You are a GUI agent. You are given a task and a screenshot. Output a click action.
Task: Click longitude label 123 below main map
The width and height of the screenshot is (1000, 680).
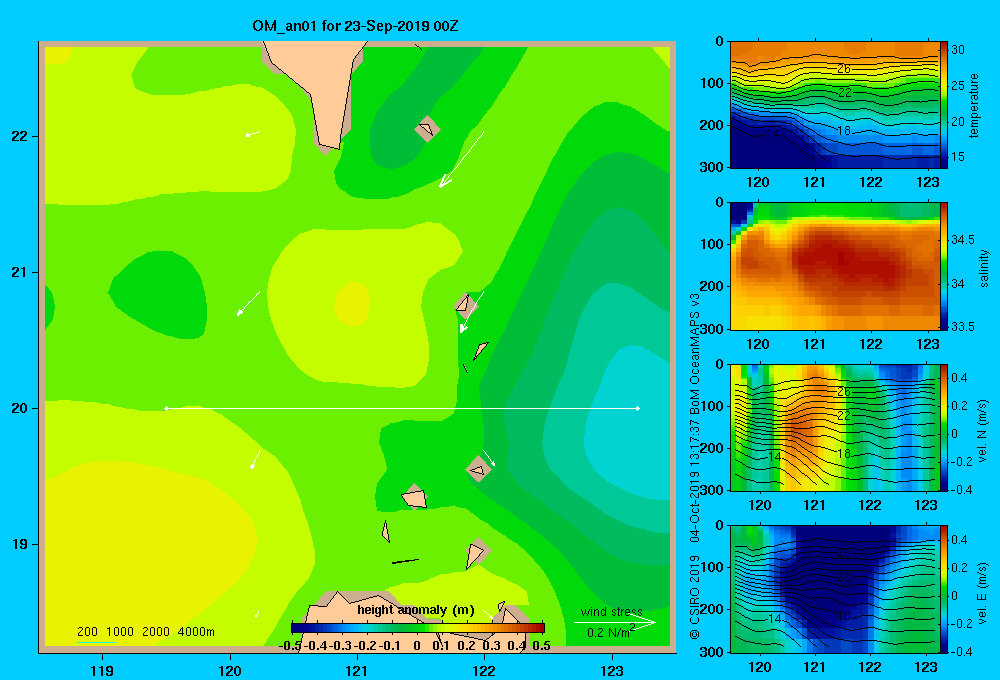(612, 671)
